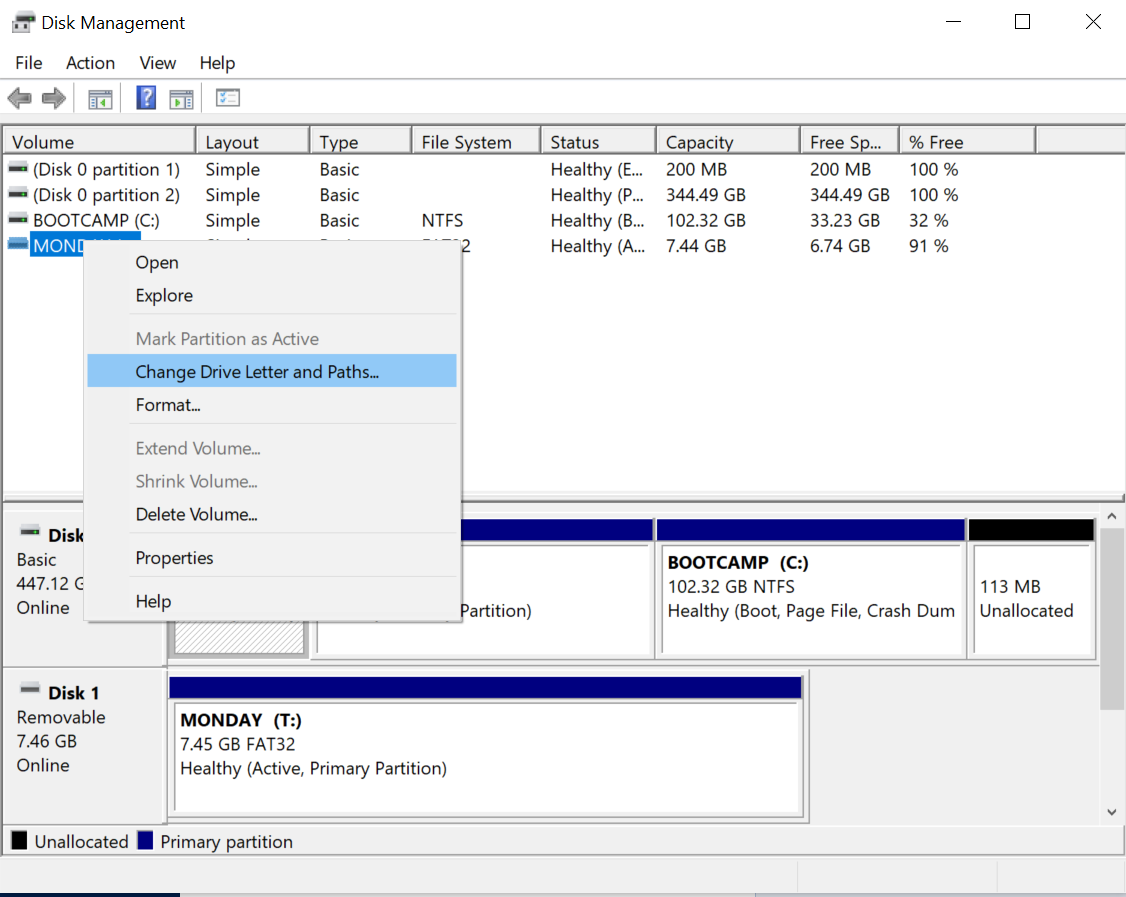Sort by the Free Sp... column header
The height and width of the screenshot is (897, 1126).
850,141
